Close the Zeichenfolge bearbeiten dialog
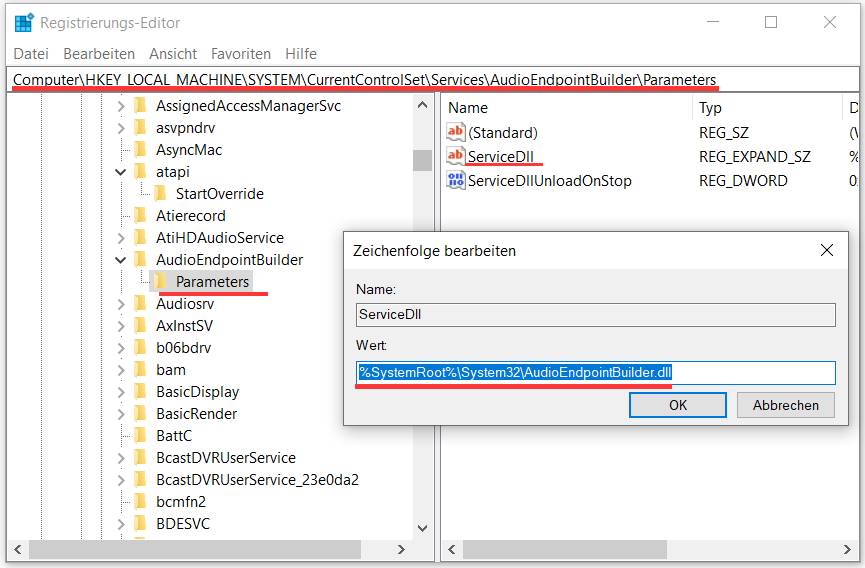Screen dimensions: 865x568 [826, 250]
